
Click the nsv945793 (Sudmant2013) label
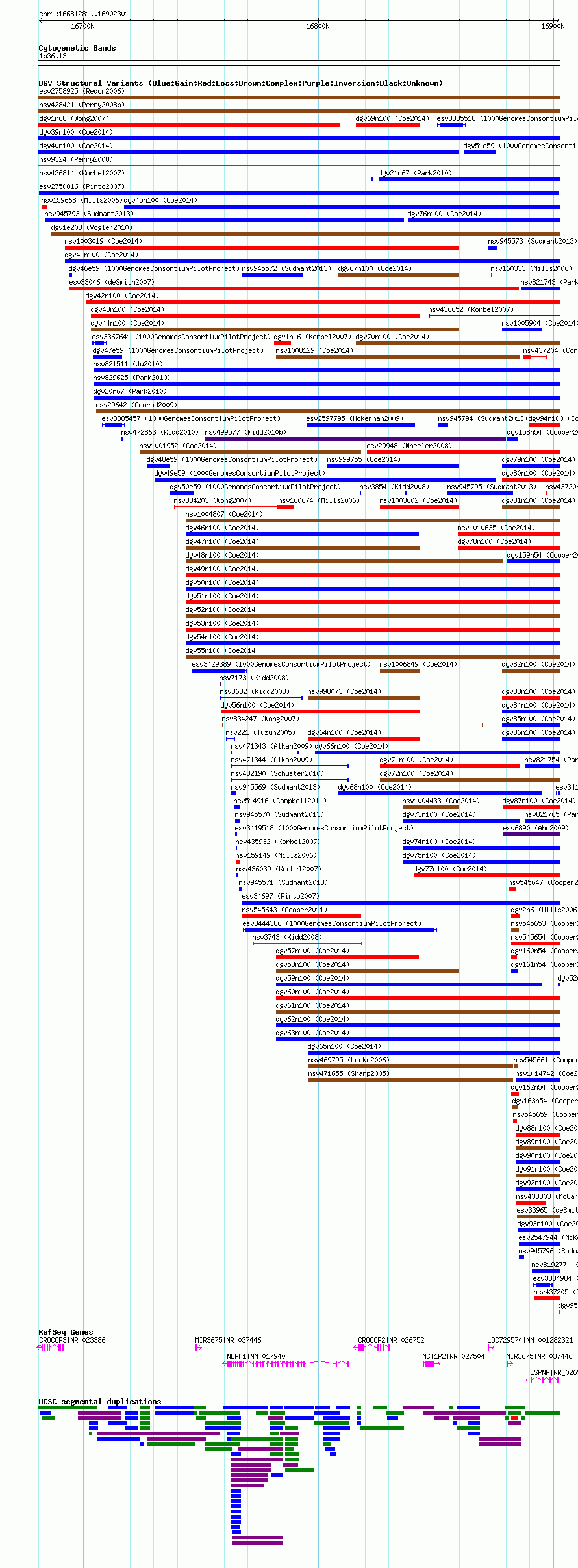[x=88, y=214]
